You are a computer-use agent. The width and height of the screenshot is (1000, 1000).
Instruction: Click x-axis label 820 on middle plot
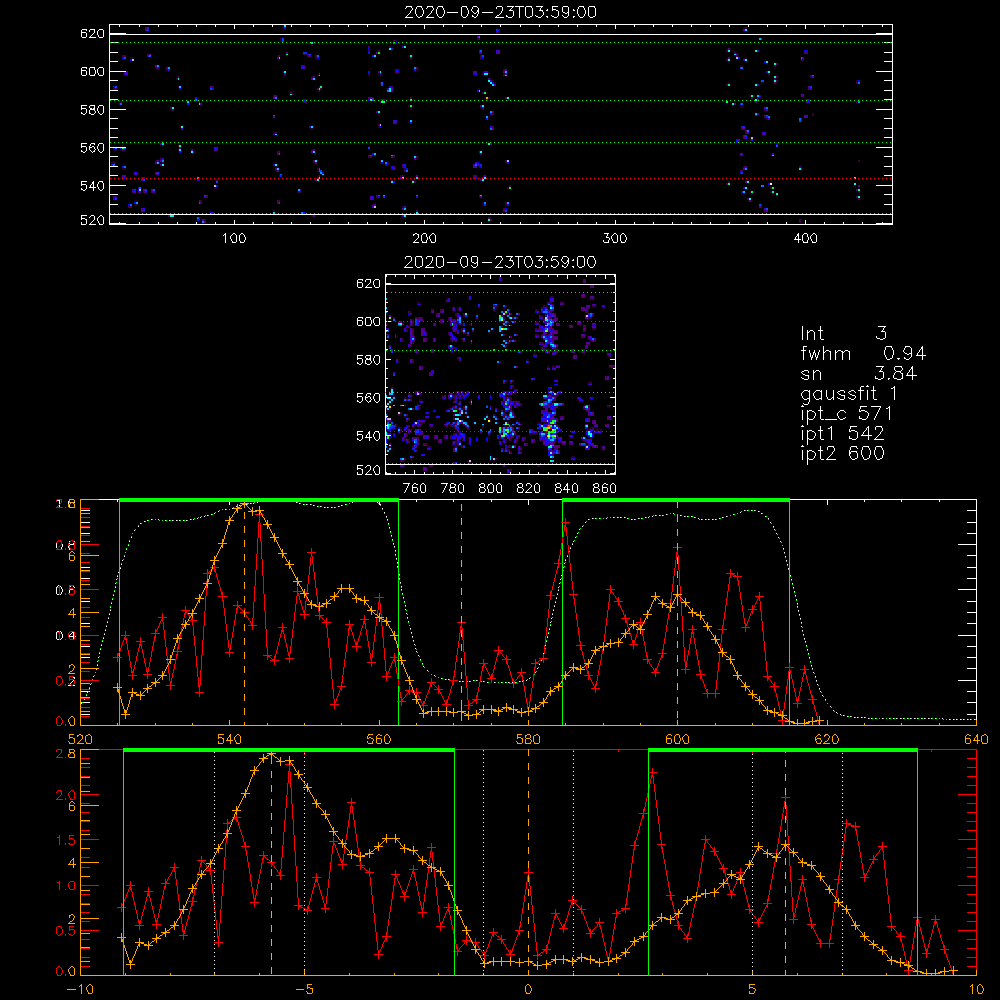(x=528, y=489)
